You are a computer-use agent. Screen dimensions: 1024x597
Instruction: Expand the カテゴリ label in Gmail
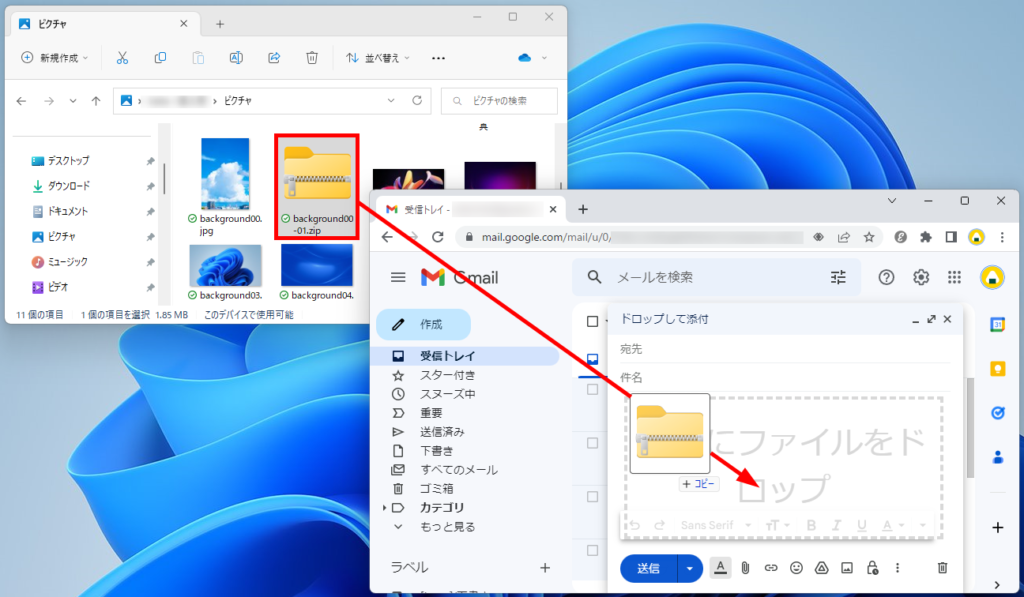coord(384,508)
